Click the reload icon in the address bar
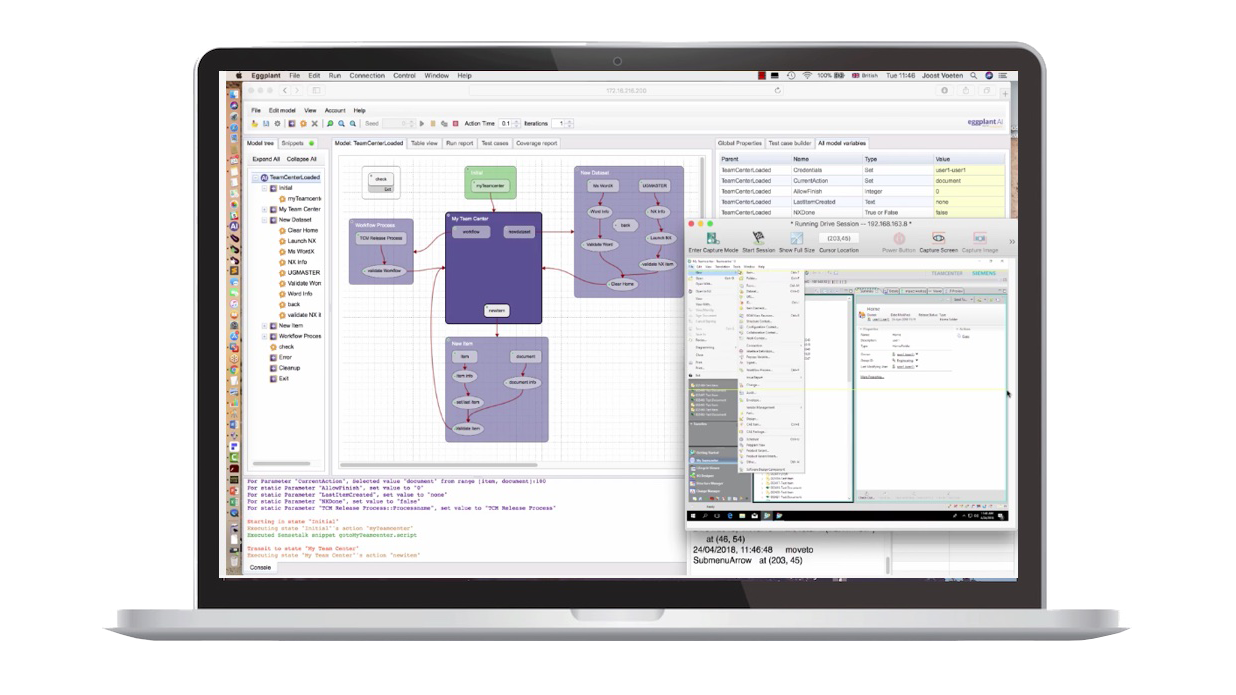 [x=777, y=90]
